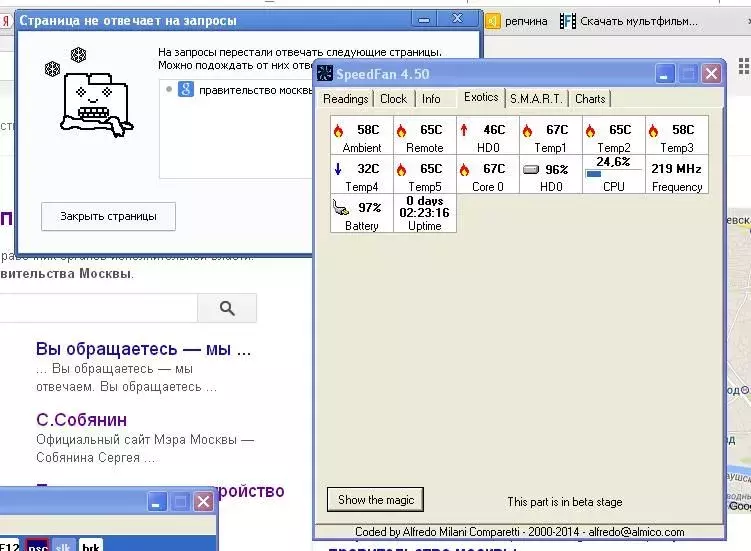Click the Закрыть страницы button
Screen dimensions: 751x551
[108, 216]
